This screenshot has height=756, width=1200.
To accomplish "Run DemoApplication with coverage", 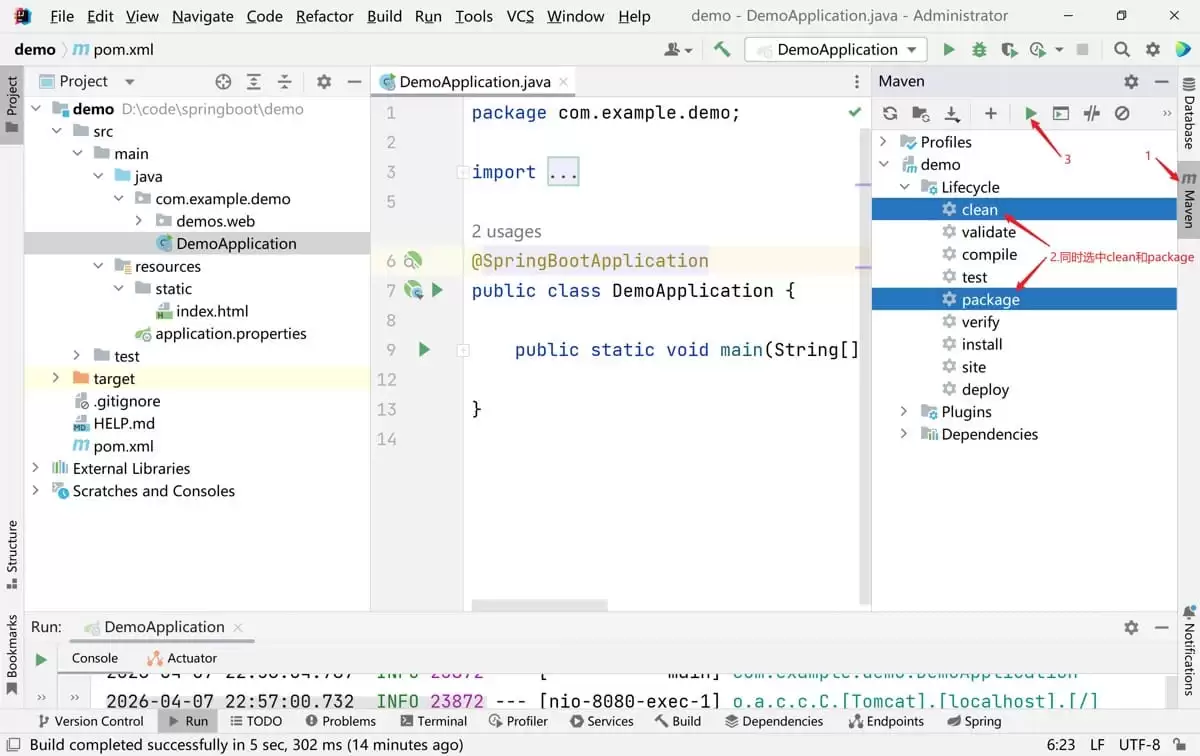I will (x=1010, y=49).
